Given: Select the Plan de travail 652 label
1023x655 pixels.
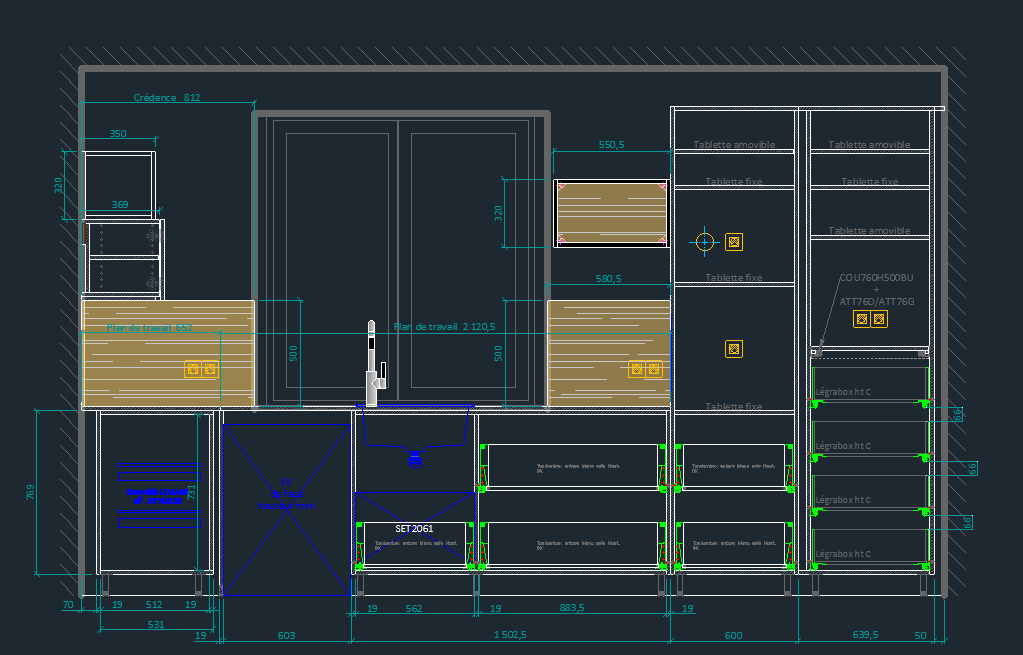Looking at the screenshot, I should point(150,327).
